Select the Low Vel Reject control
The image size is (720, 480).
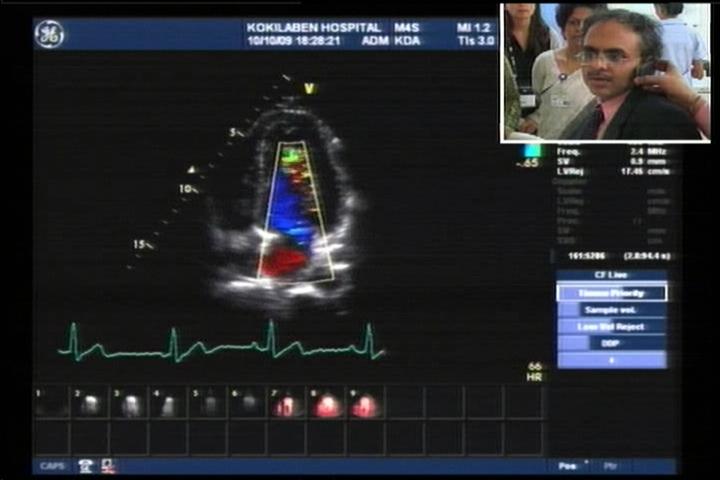pyautogui.click(x=611, y=327)
